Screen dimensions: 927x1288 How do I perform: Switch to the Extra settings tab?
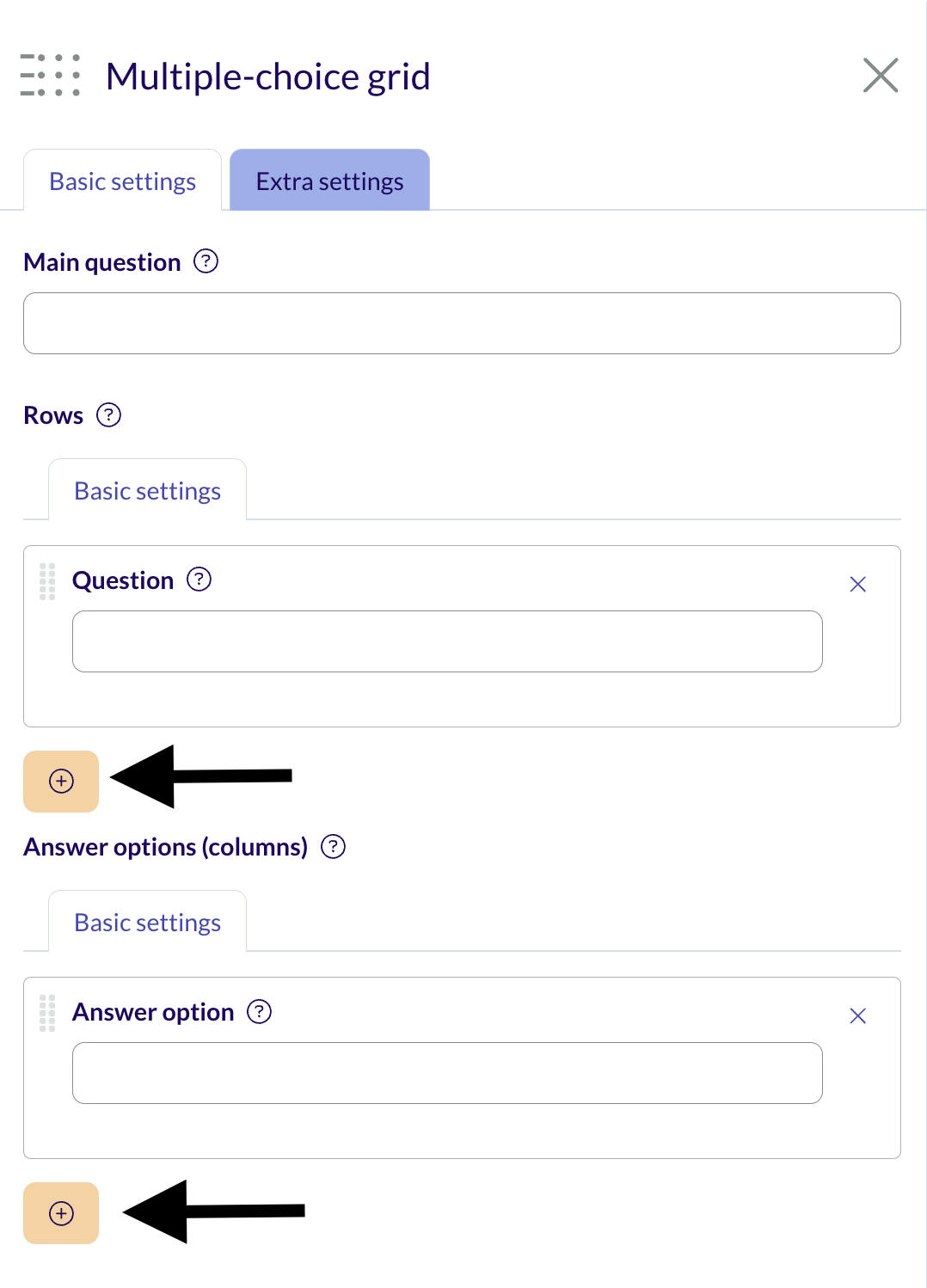pyautogui.click(x=329, y=181)
